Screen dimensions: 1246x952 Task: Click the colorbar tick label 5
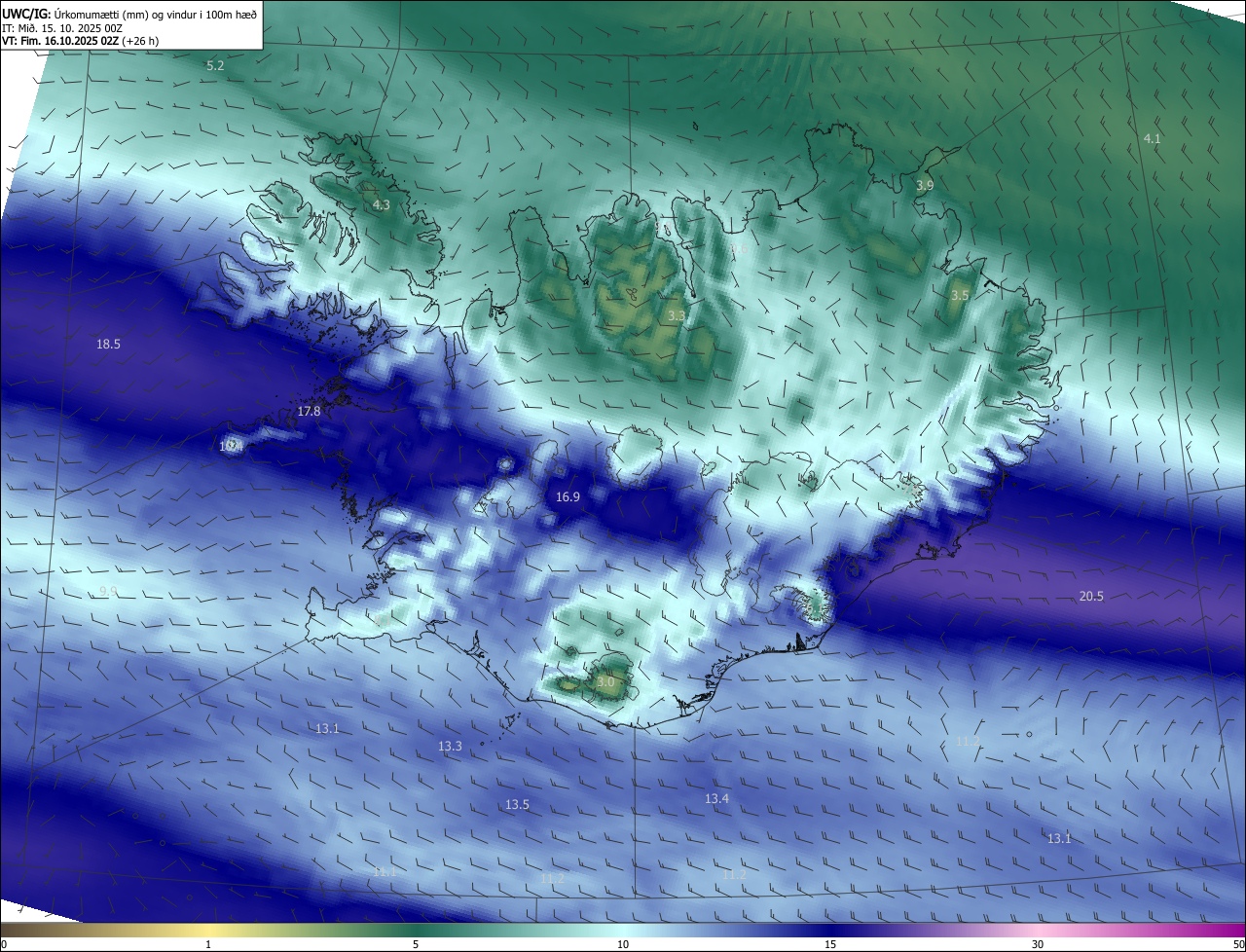click(x=416, y=944)
